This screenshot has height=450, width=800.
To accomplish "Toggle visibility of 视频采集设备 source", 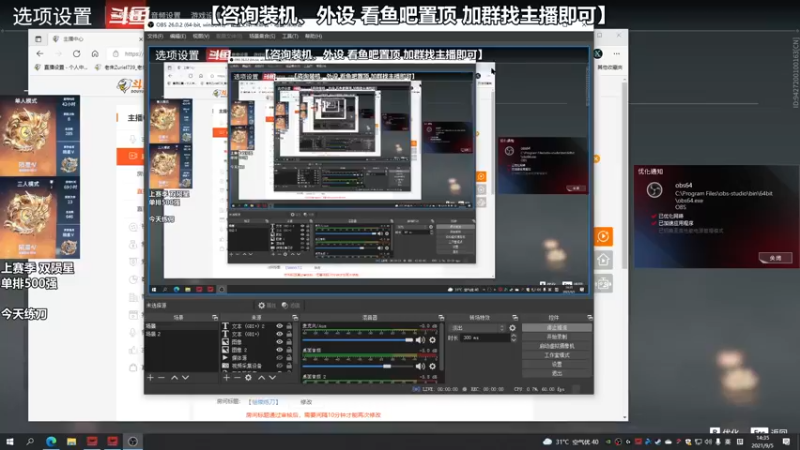I will coord(280,366).
